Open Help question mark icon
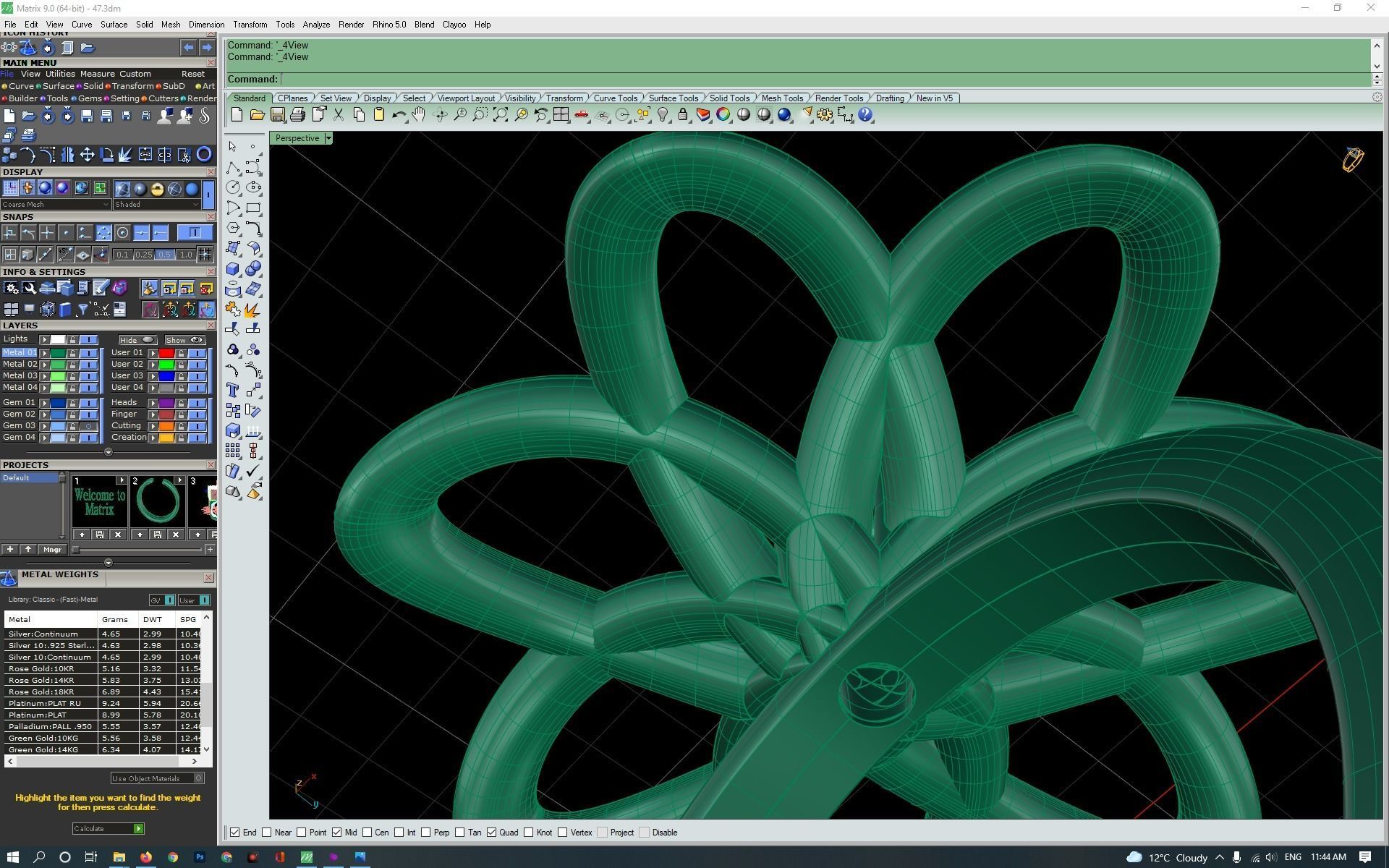The height and width of the screenshot is (868, 1389). pos(865,115)
